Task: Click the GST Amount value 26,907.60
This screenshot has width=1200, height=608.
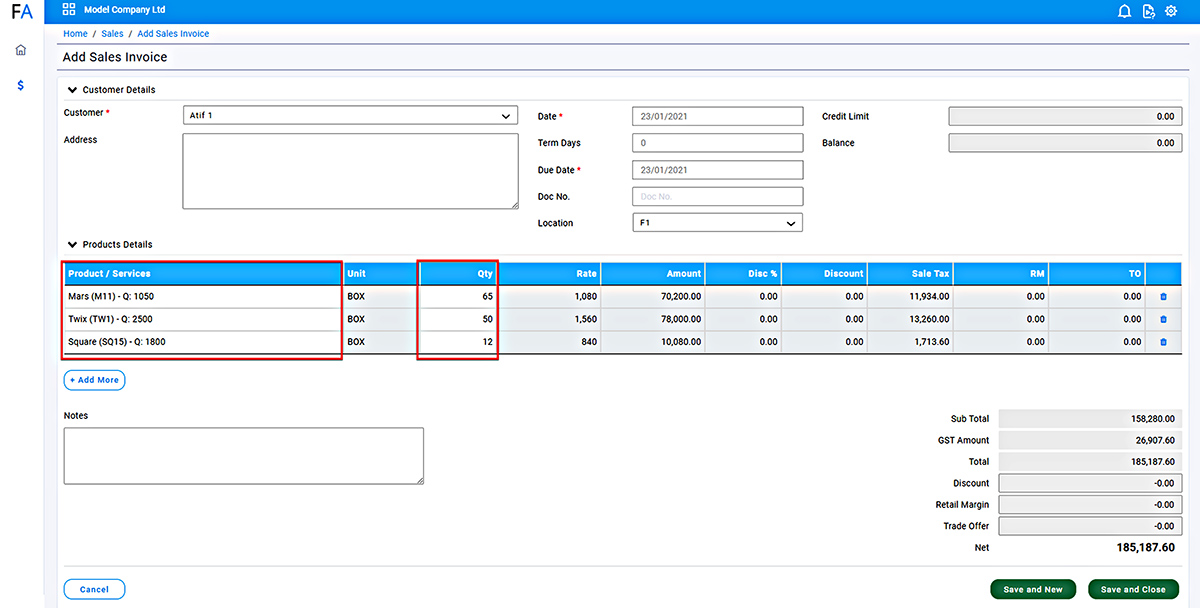Action: pos(1089,440)
